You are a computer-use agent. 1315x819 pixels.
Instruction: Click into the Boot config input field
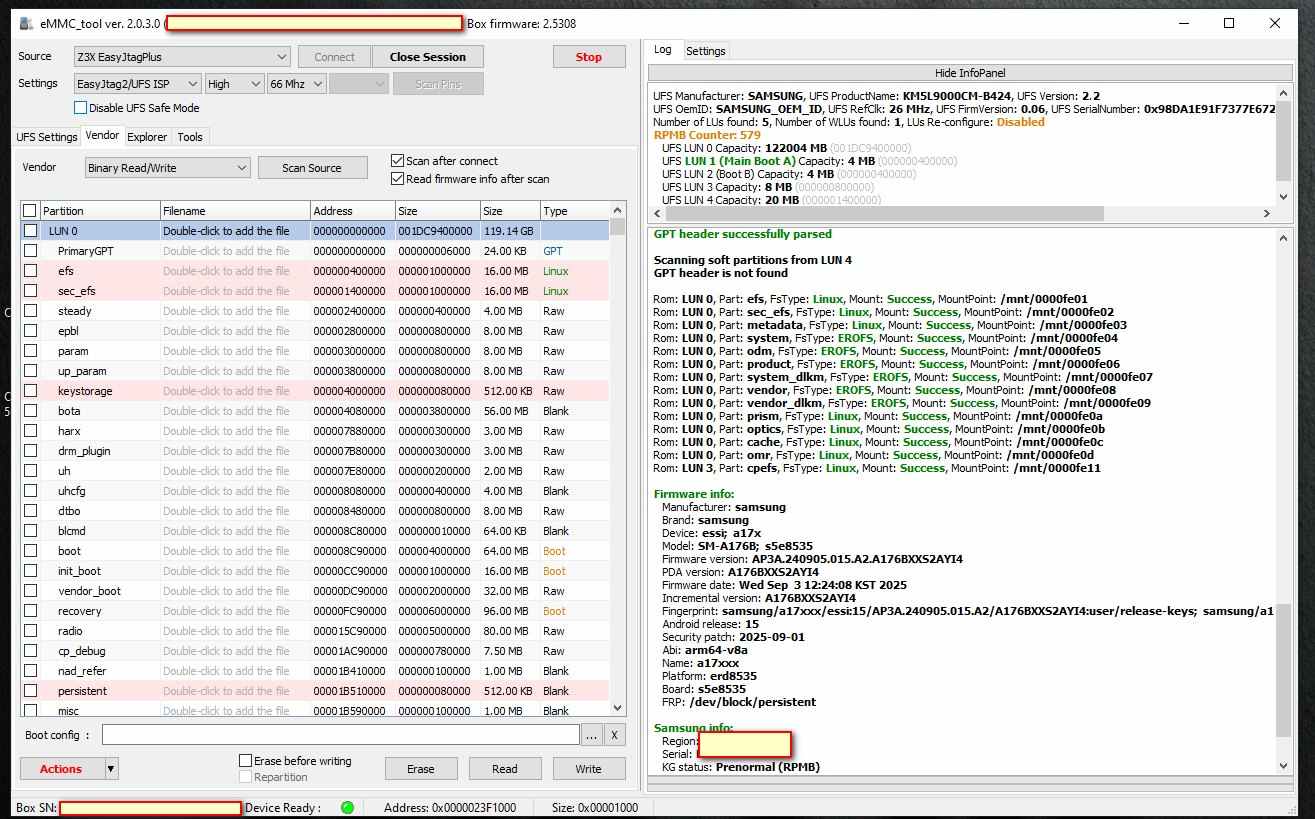coord(340,735)
